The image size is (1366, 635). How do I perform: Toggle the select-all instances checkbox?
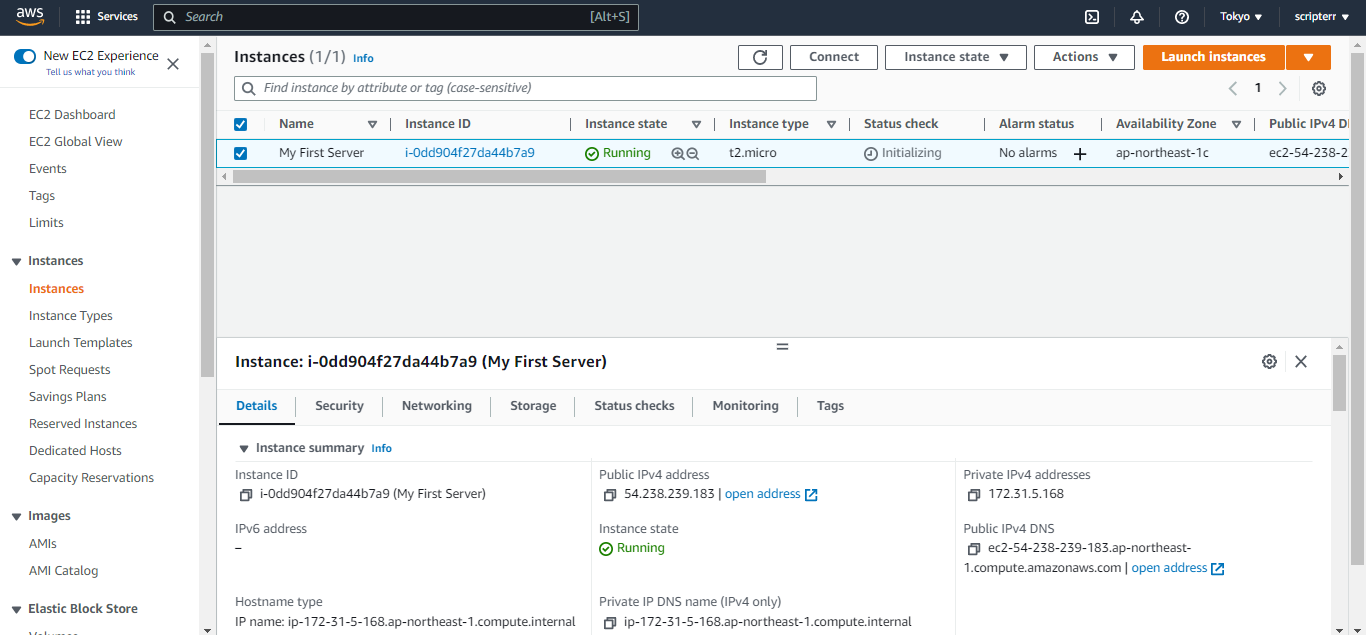[240, 124]
